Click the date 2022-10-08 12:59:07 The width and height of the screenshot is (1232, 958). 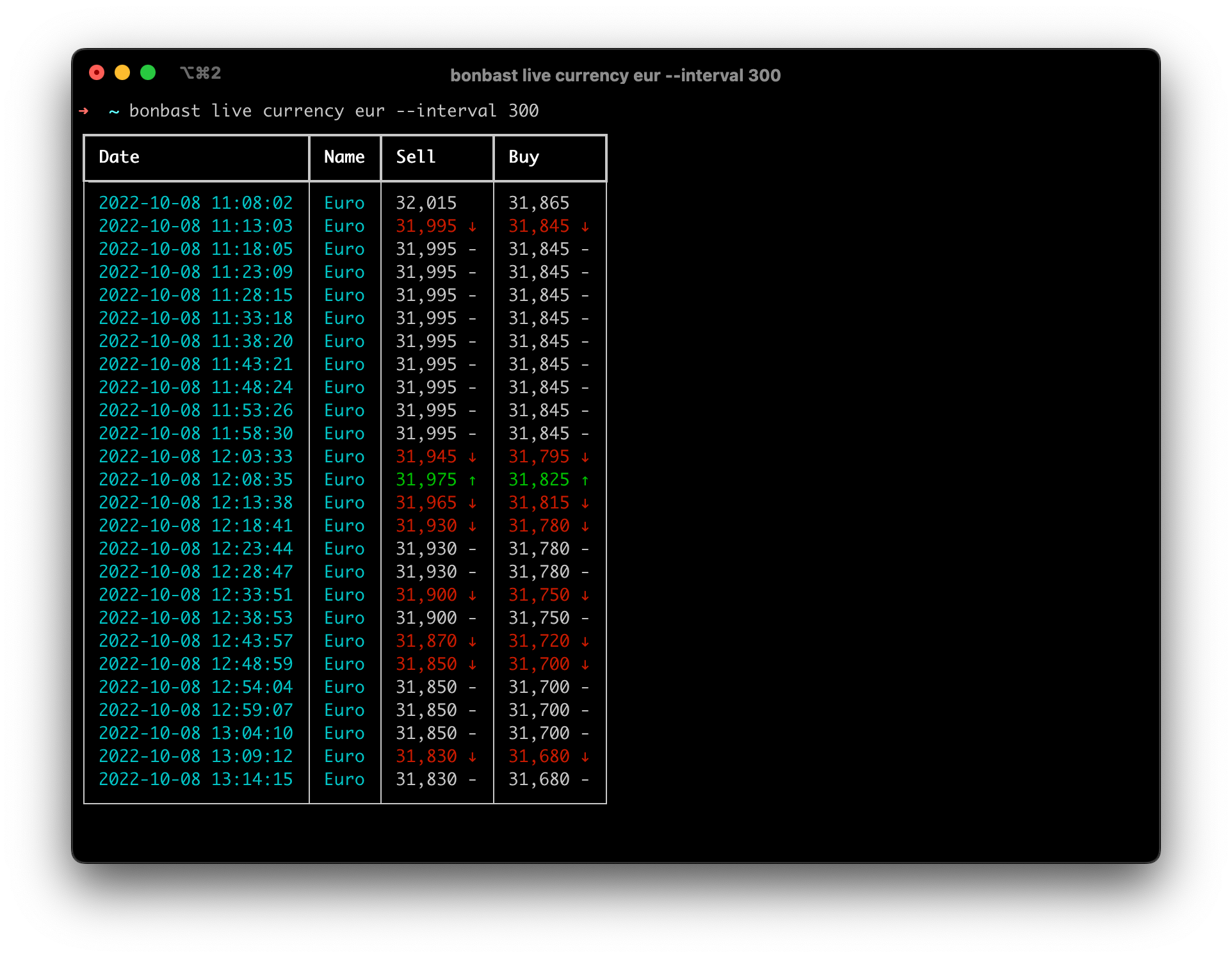coord(196,710)
